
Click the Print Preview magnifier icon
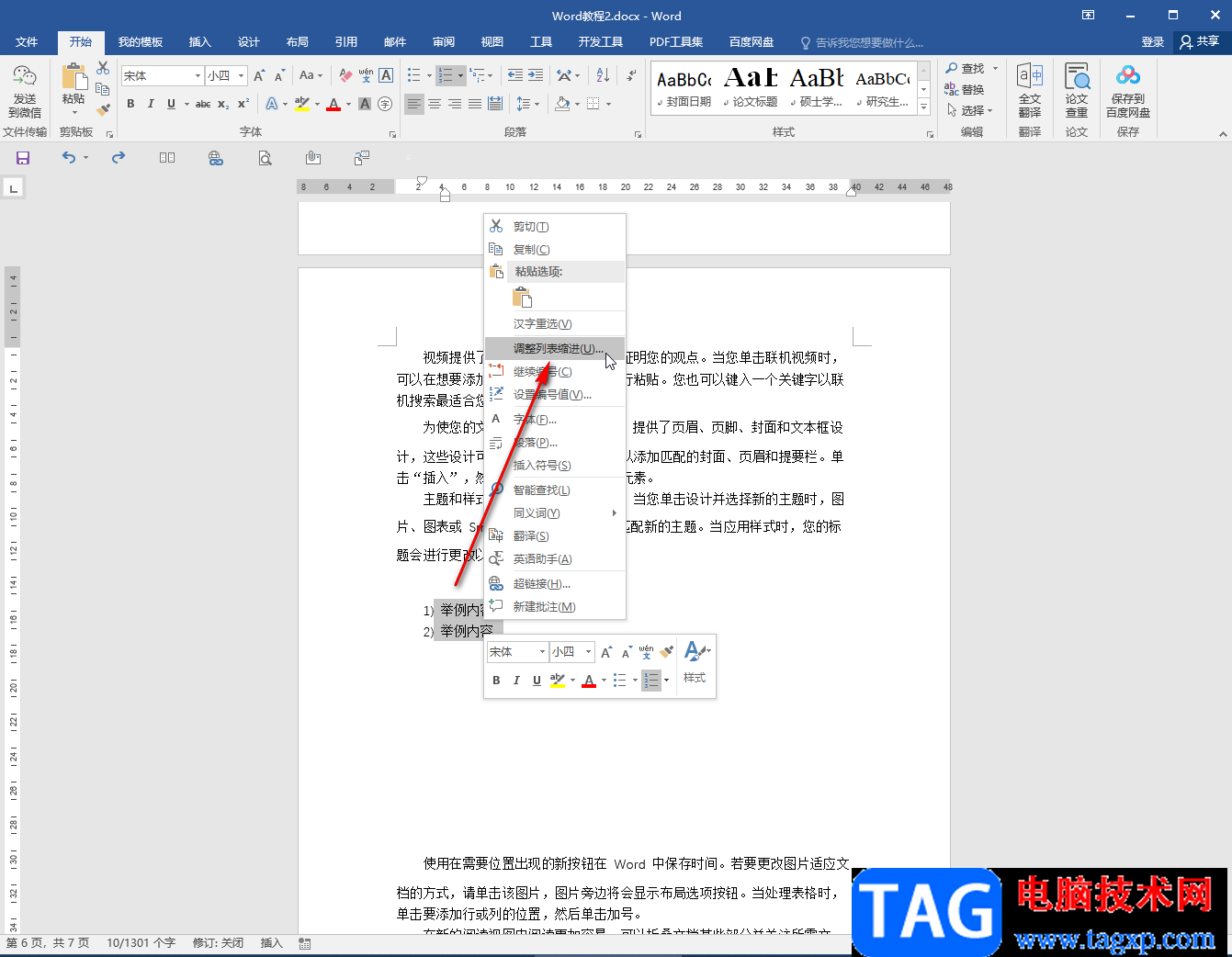pos(265,158)
